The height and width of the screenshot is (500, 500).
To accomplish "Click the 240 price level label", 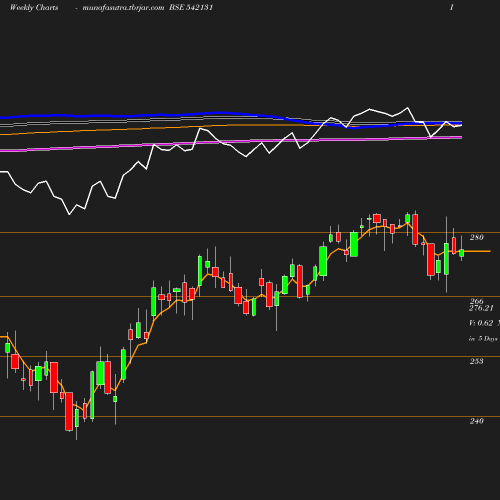I will [x=477, y=421].
